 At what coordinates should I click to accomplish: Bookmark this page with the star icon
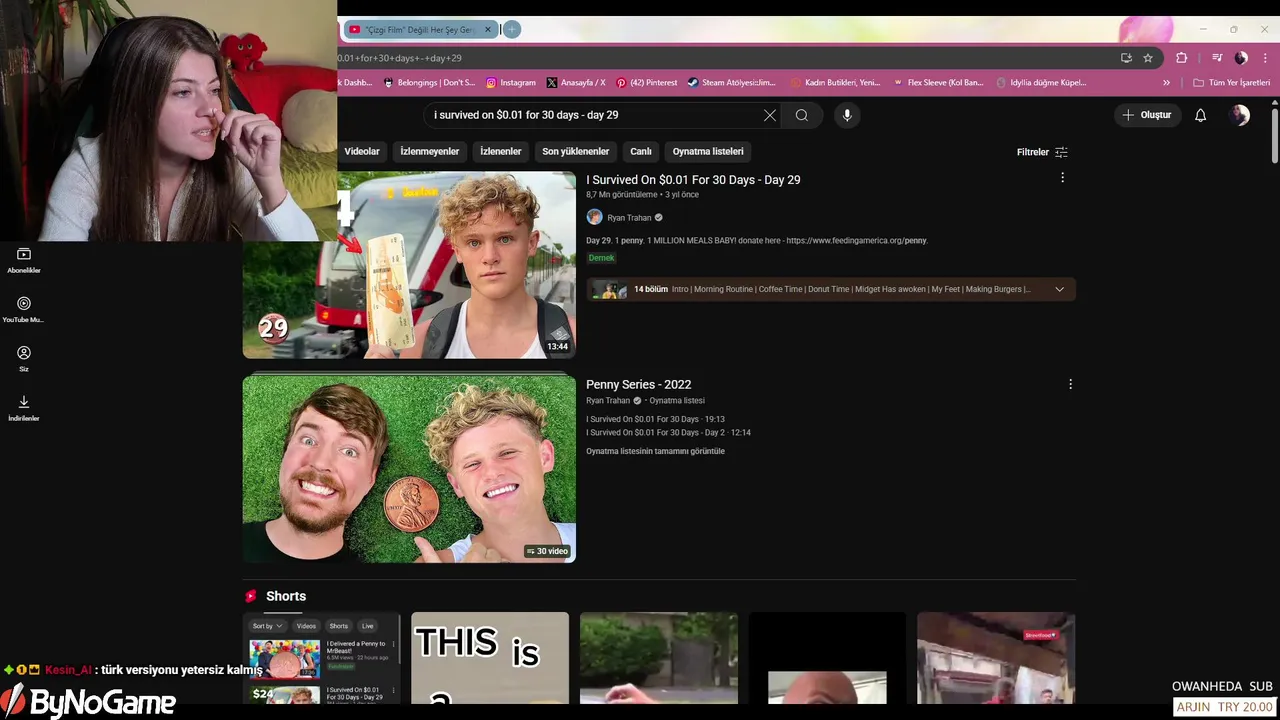pos(1148,58)
